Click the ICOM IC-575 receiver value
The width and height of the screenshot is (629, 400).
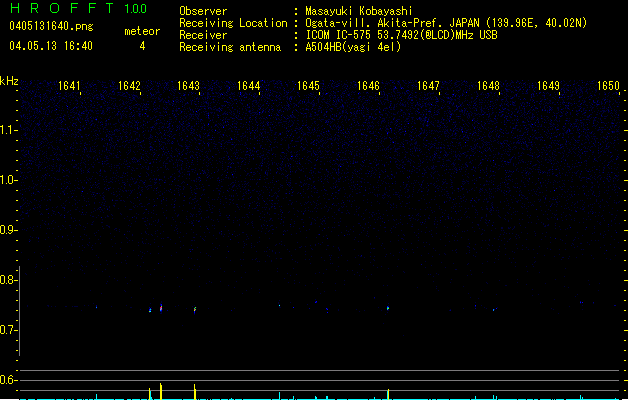click(x=401, y=35)
